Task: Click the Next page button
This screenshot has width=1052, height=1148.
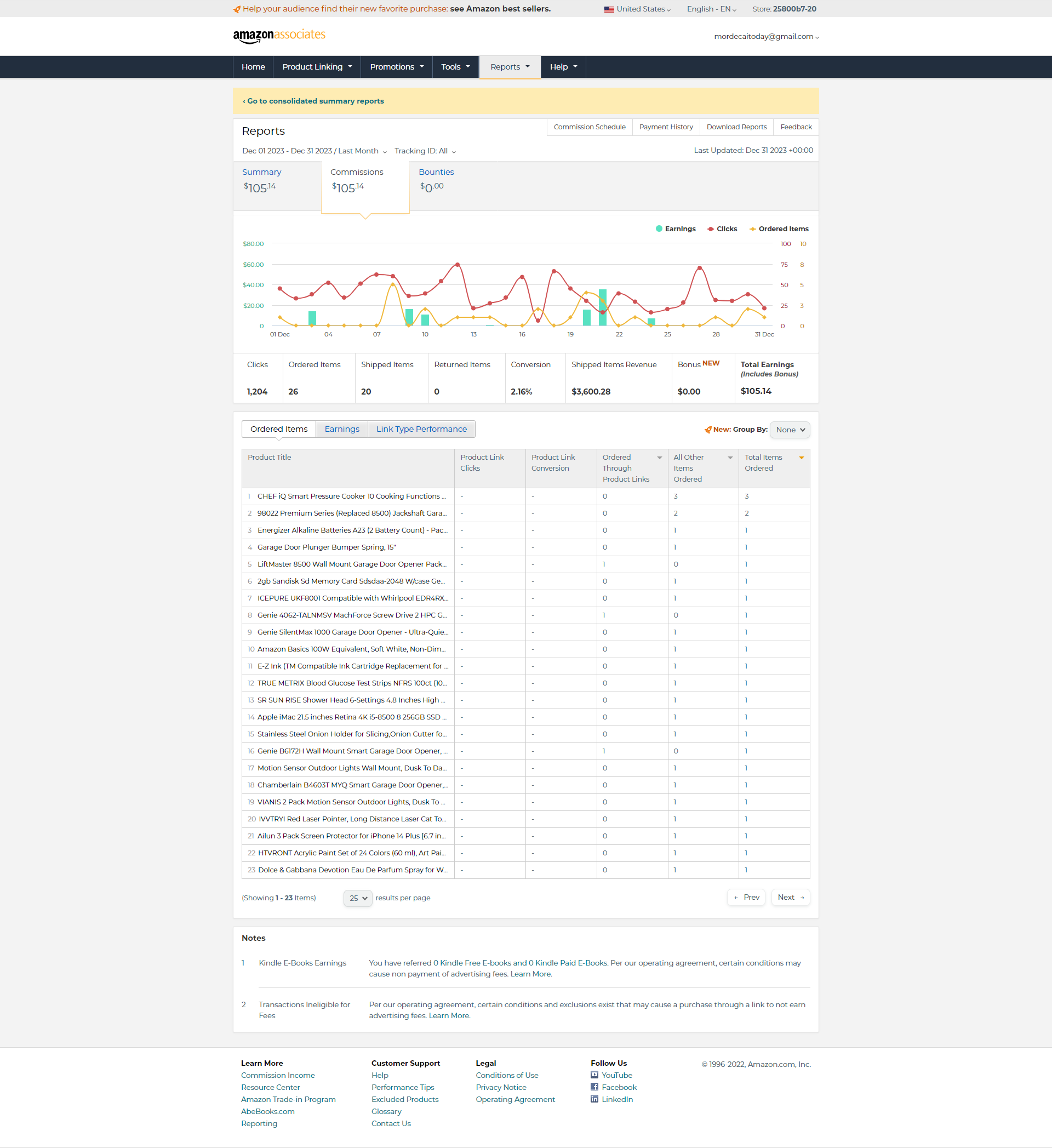Action: pyautogui.click(x=790, y=897)
